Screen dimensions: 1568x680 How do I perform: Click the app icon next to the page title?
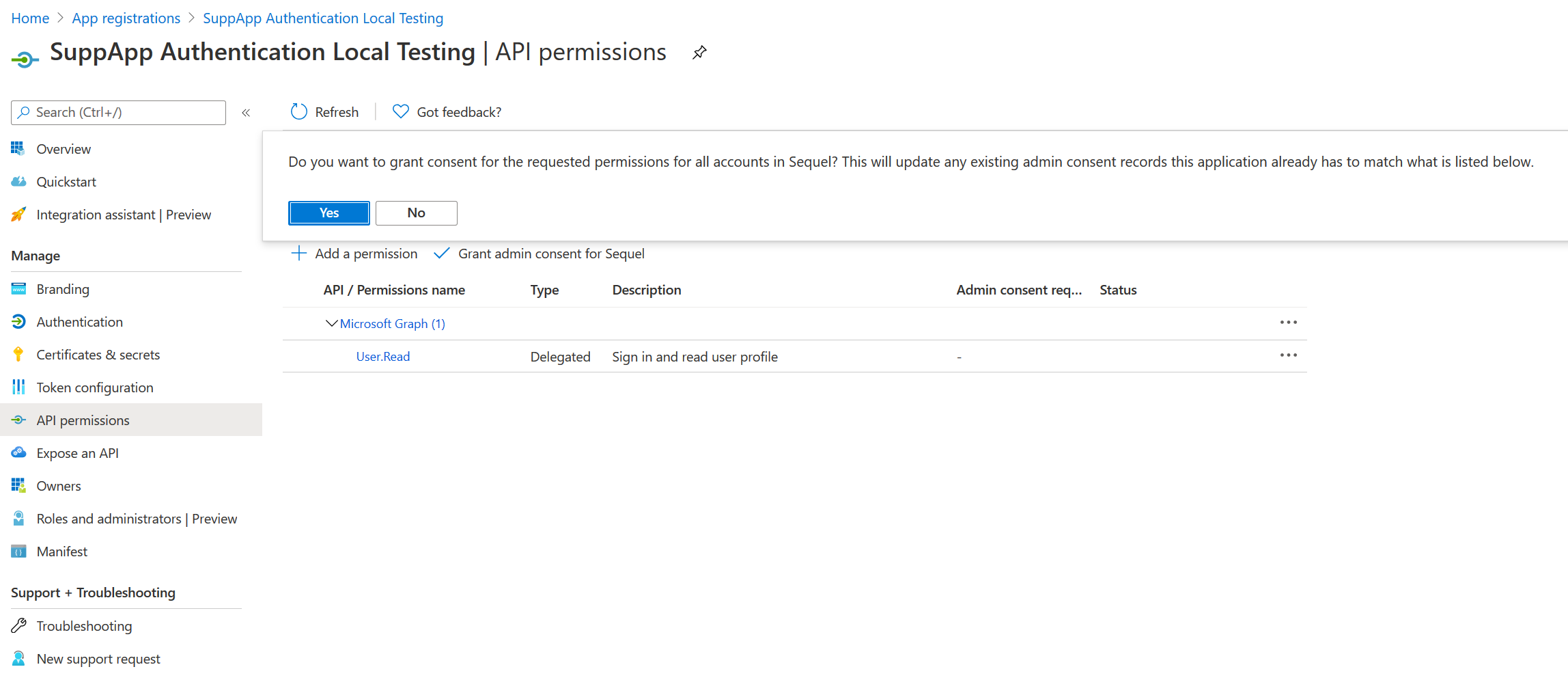point(25,60)
